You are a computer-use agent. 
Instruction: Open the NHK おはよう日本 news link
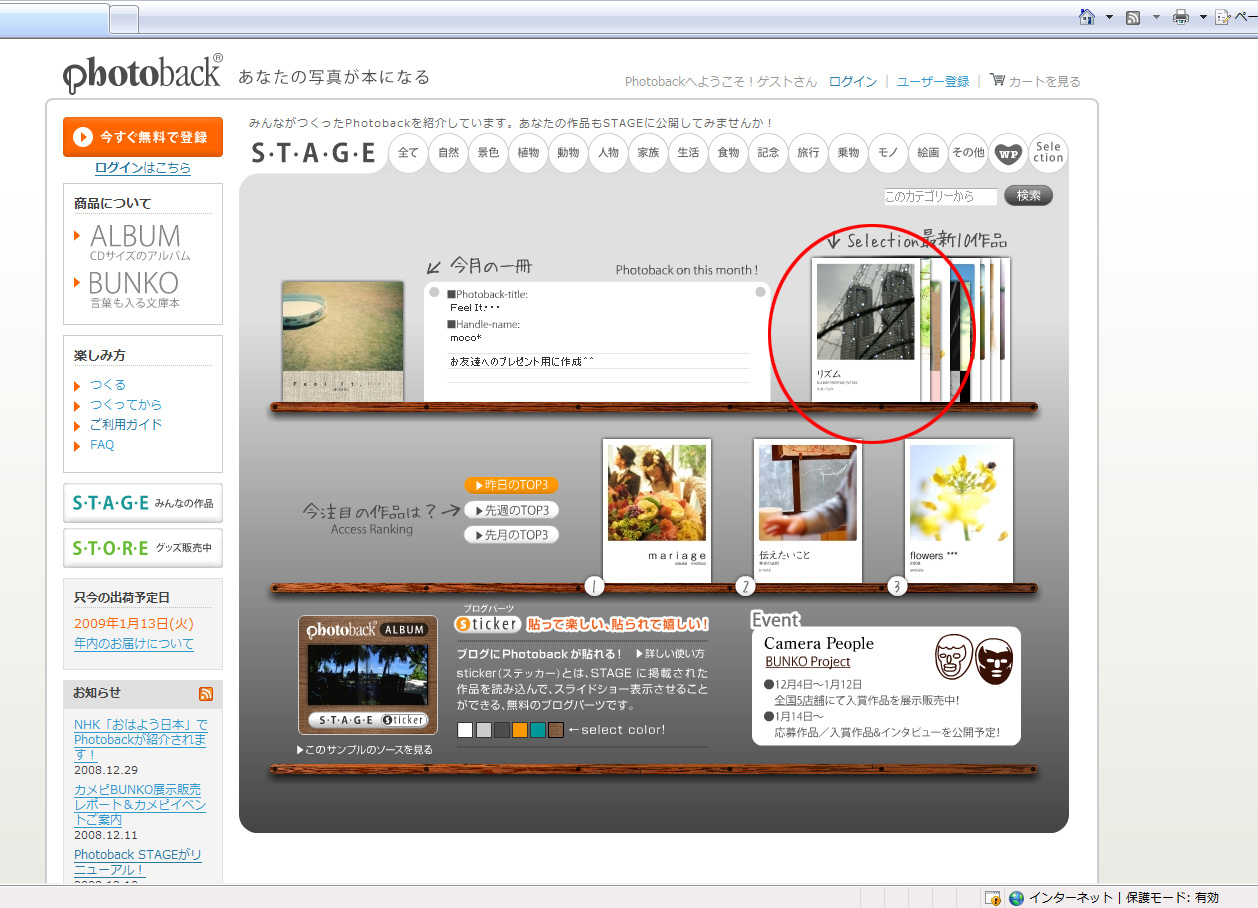141,739
